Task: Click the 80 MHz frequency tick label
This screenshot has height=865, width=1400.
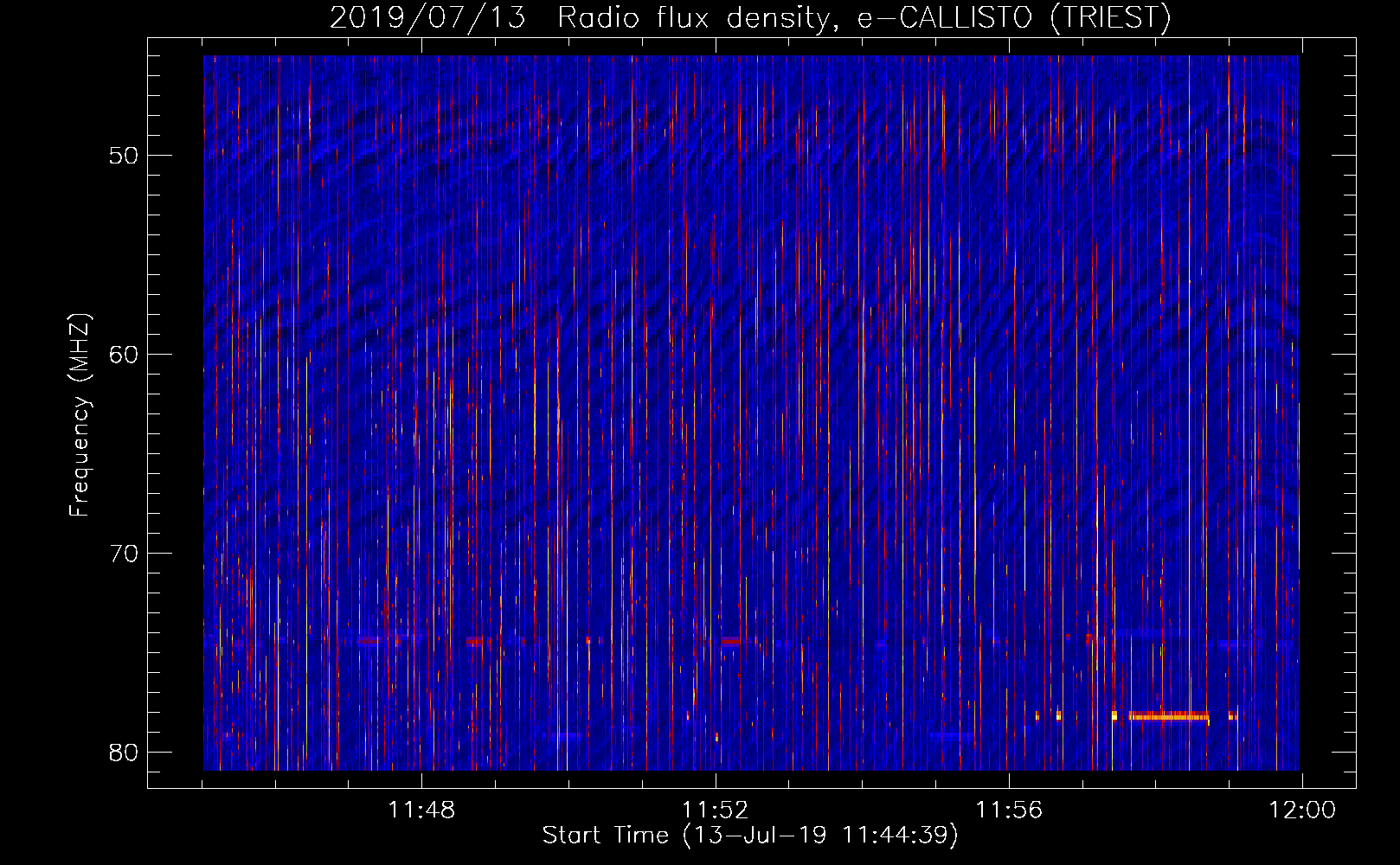Action: point(125,753)
